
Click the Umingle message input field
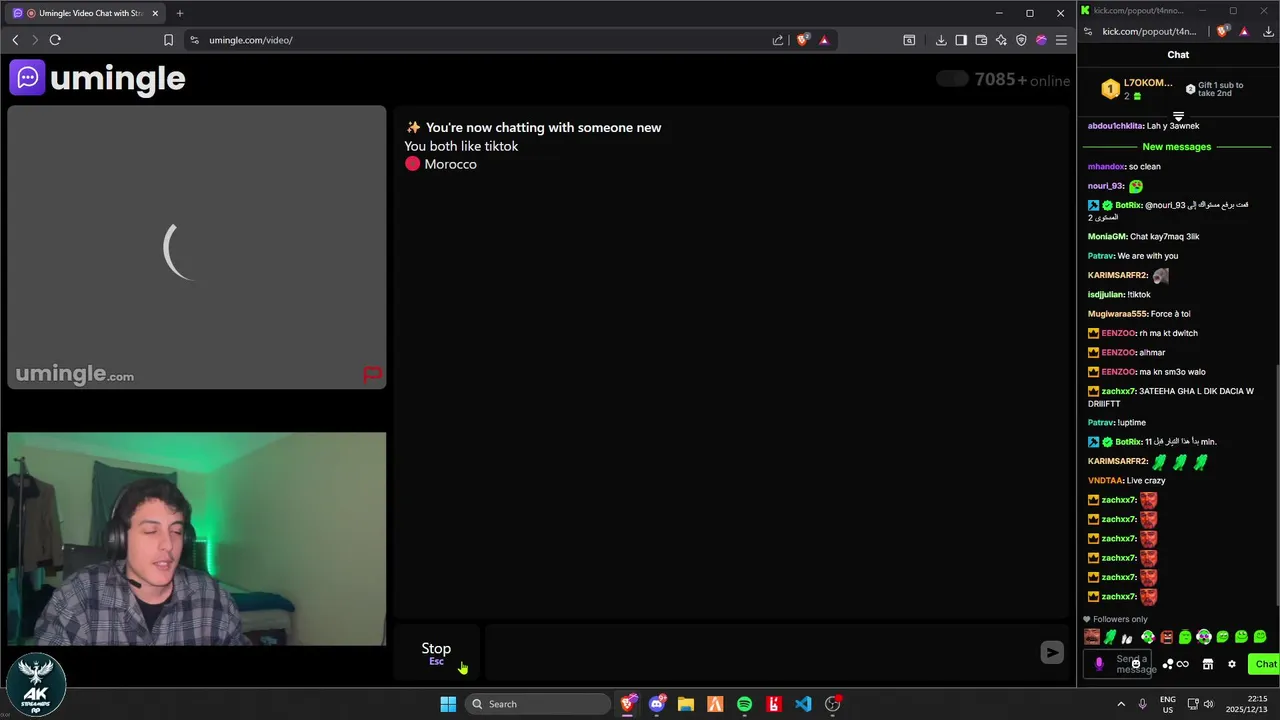click(x=760, y=653)
